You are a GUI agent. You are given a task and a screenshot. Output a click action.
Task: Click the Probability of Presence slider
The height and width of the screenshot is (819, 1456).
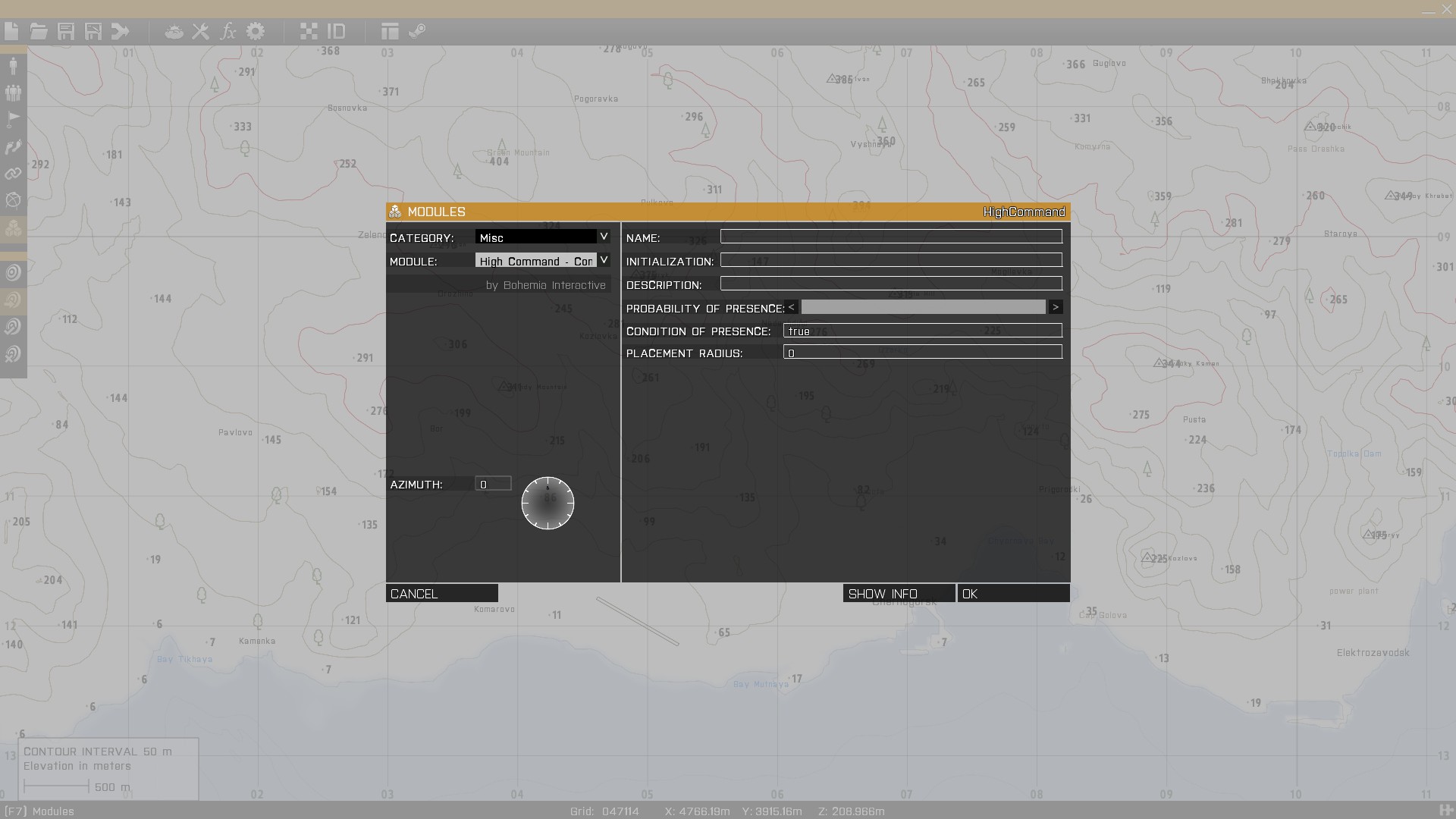point(923,307)
